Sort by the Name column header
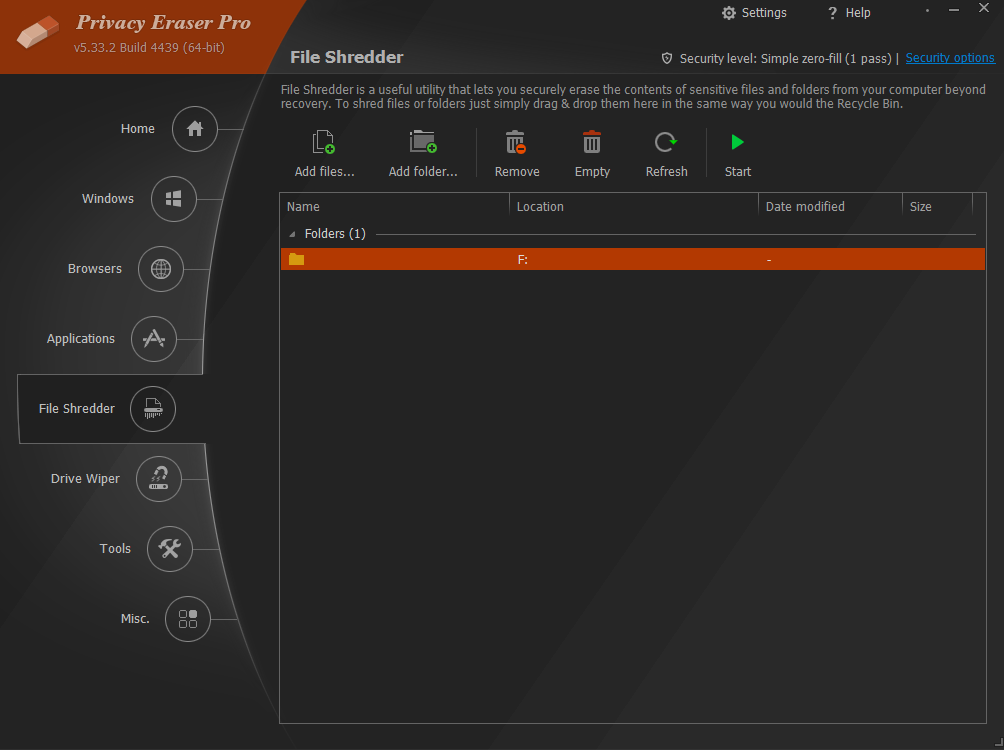The image size is (1004, 750). click(394, 206)
